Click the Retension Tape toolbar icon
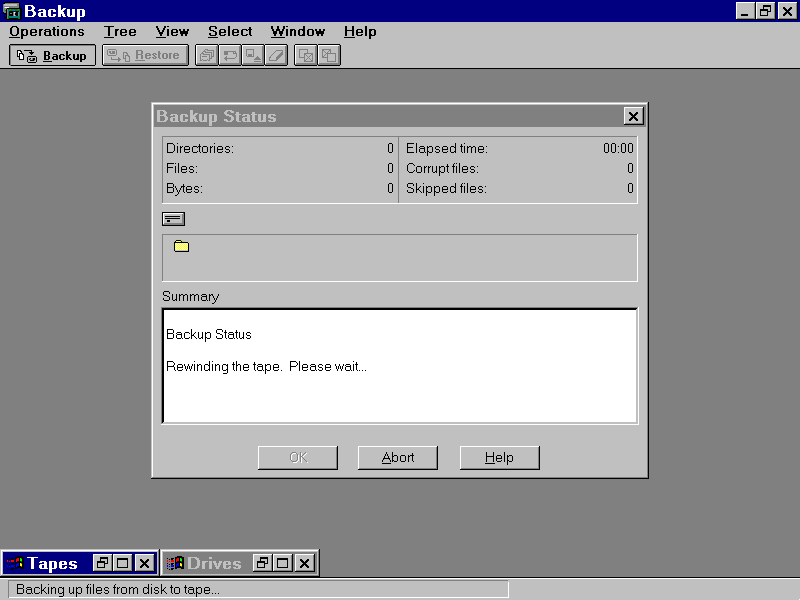Viewport: 800px width, 600px height. (x=230, y=56)
